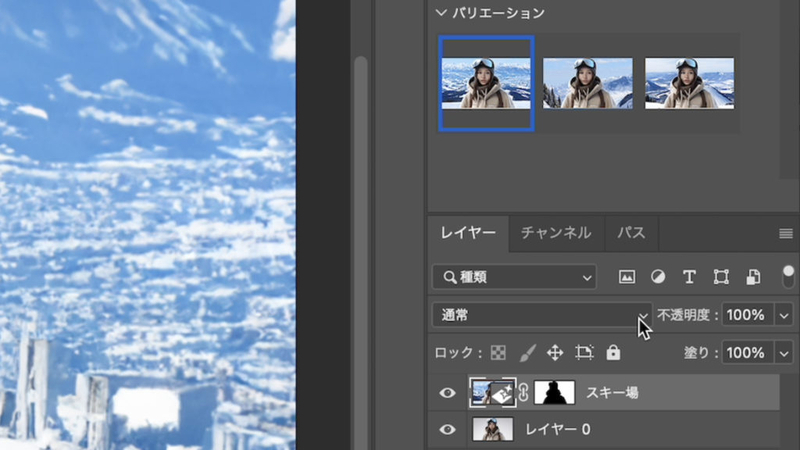Hide レイヤー 0 via eye icon
Screen dimensions: 800x450
(447, 430)
